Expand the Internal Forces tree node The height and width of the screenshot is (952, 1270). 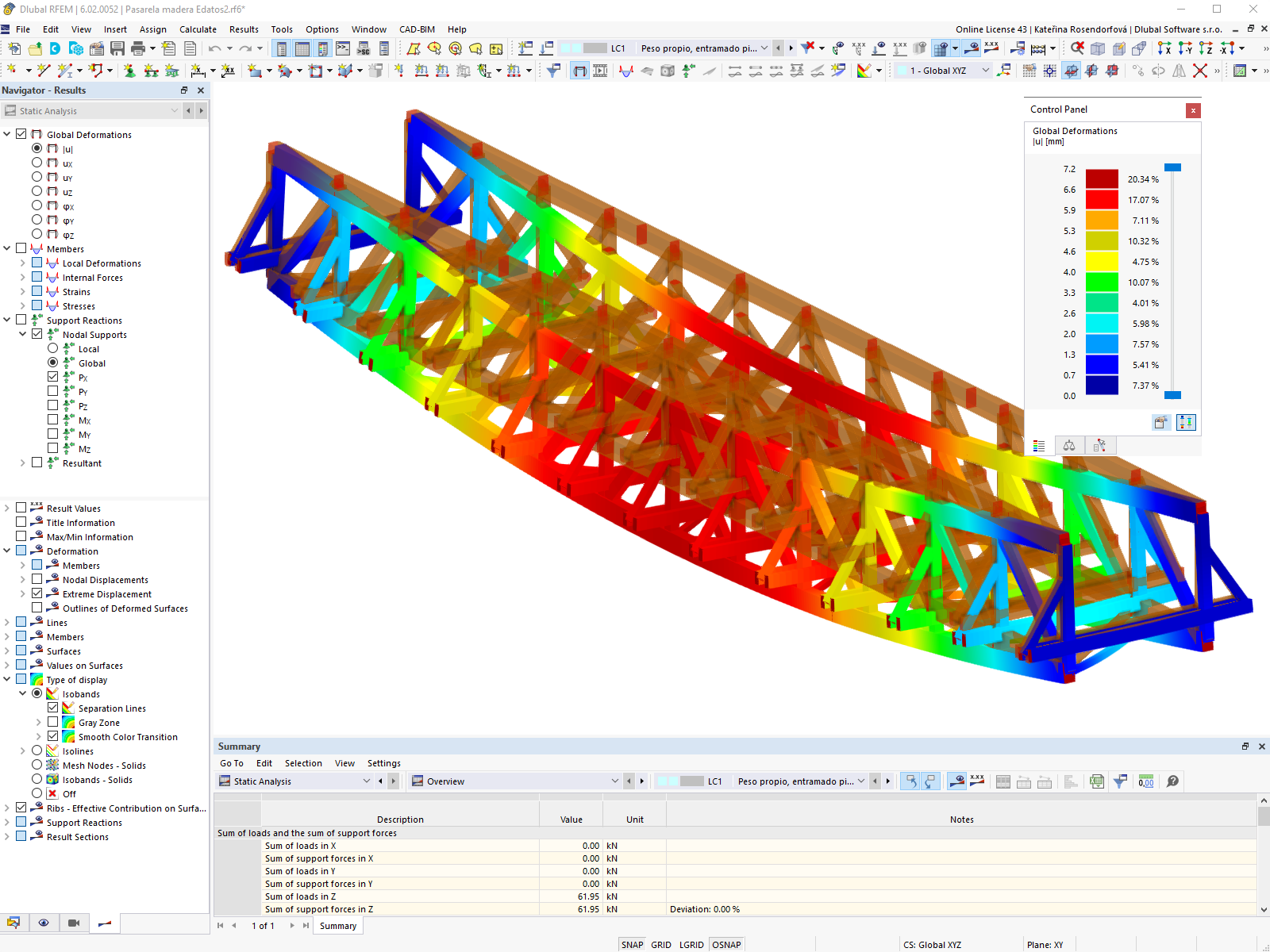point(23,277)
